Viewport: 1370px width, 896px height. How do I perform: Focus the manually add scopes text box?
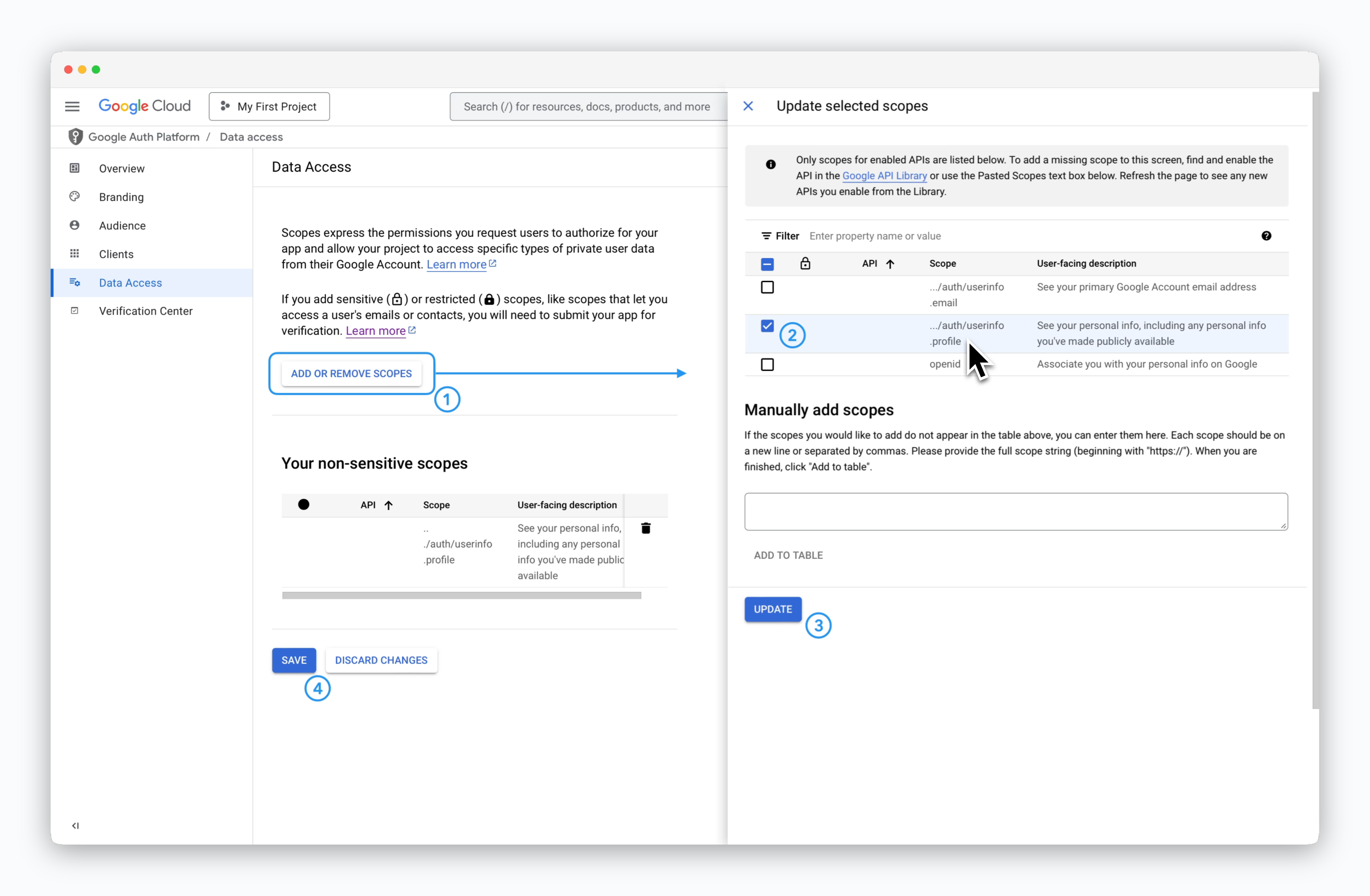tap(1016, 511)
